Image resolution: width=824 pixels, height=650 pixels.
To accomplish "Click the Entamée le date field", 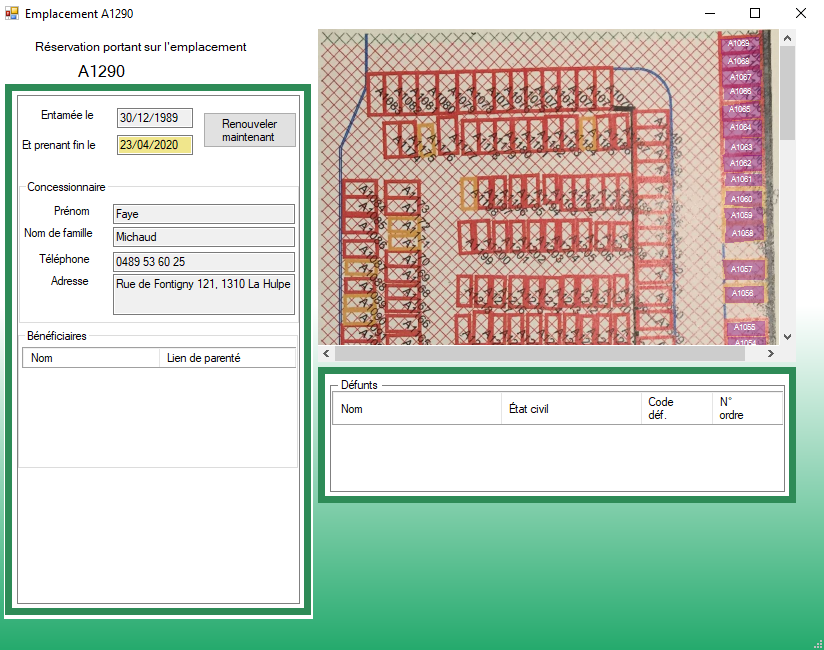I will 154,118.
